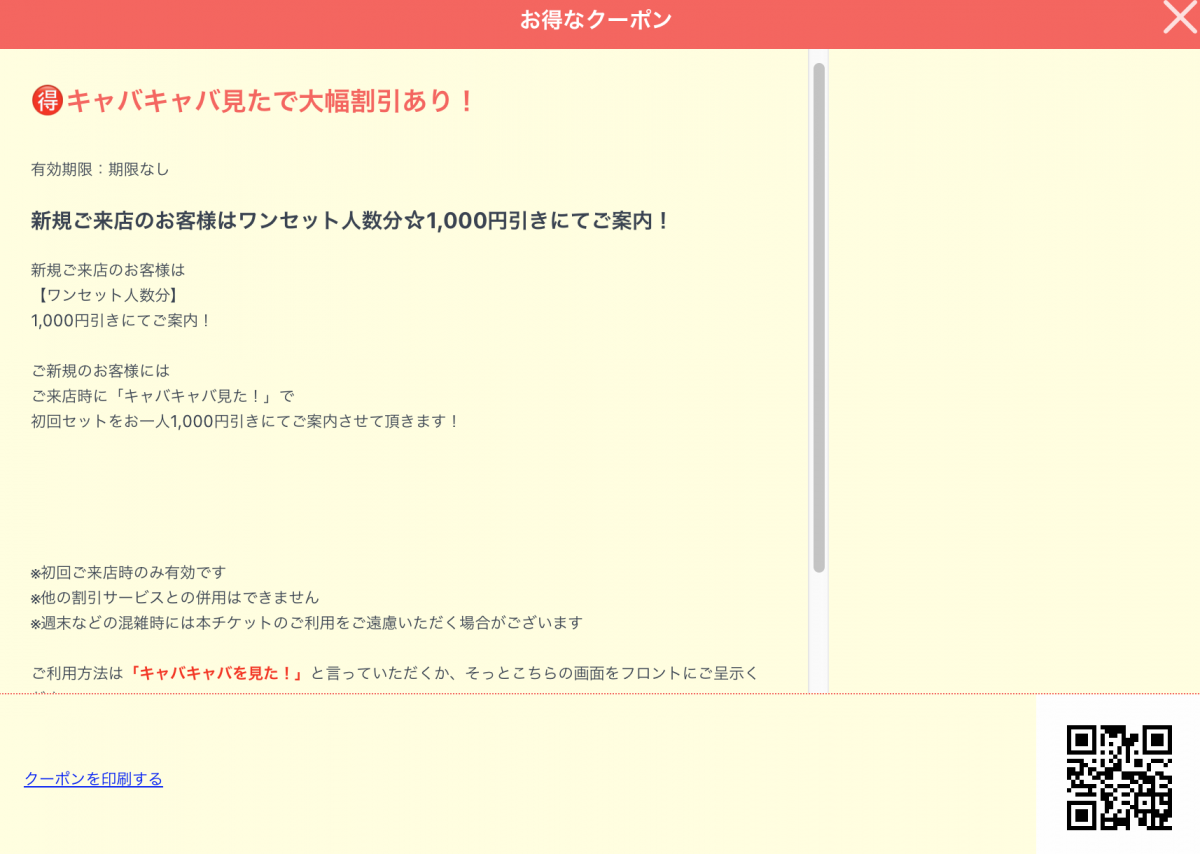The width and height of the screenshot is (1200, 854).
Task: Click the 【ワンセット人数分】 text line
Action: click(x=108, y=295)
